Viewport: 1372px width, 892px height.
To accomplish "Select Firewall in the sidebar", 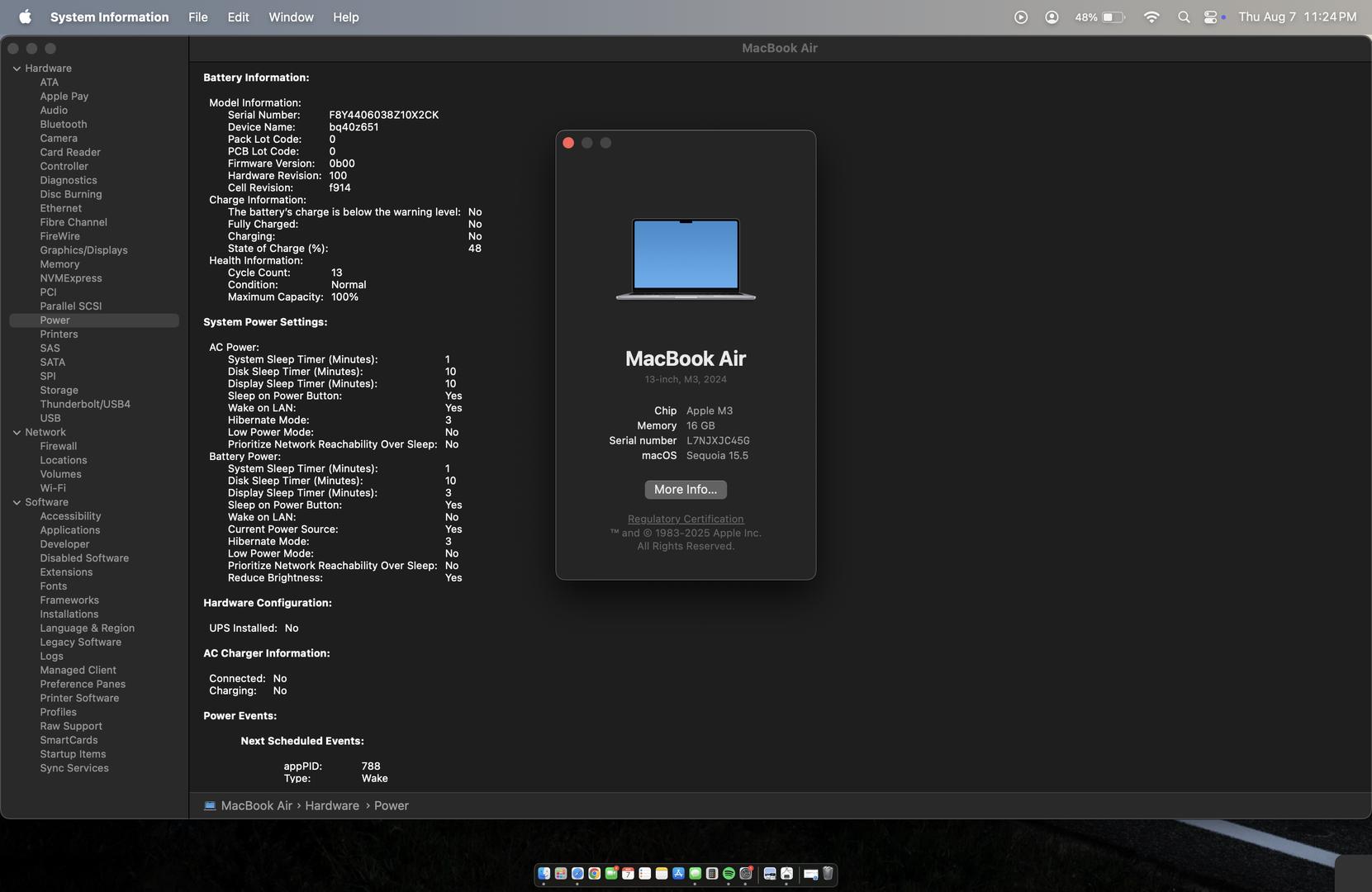I will point(58,446).
